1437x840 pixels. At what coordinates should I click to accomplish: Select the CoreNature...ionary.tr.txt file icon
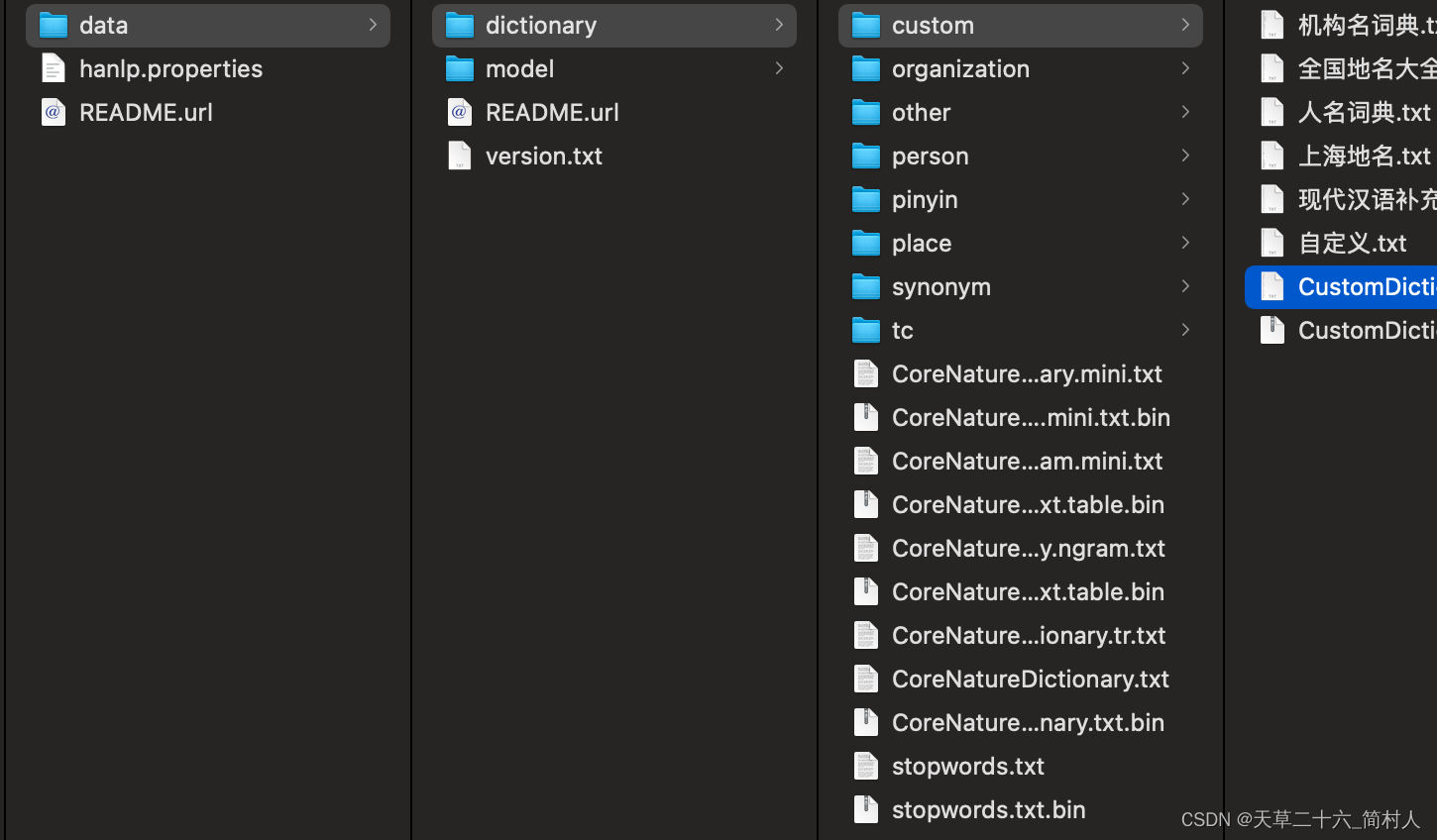[865, 635]
